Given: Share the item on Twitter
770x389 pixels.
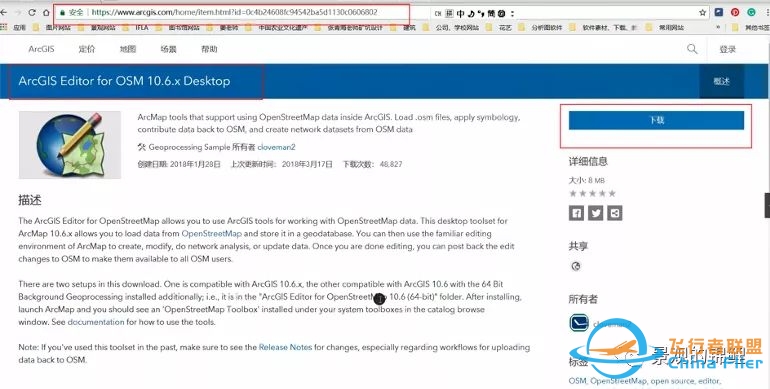Looking at the screenshot, I should coord(596,213).
